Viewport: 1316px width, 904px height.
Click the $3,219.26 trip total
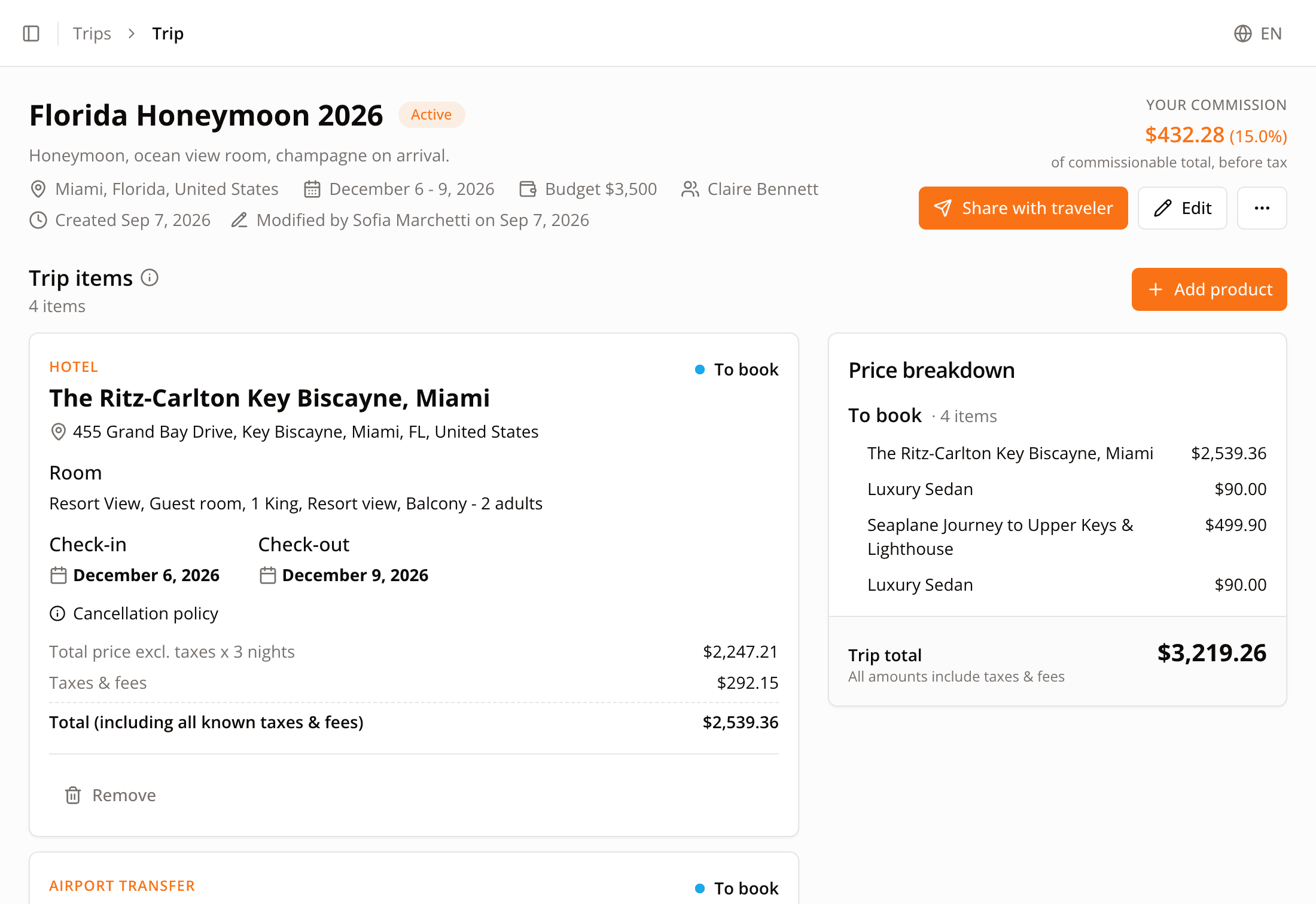point(1211,653)
